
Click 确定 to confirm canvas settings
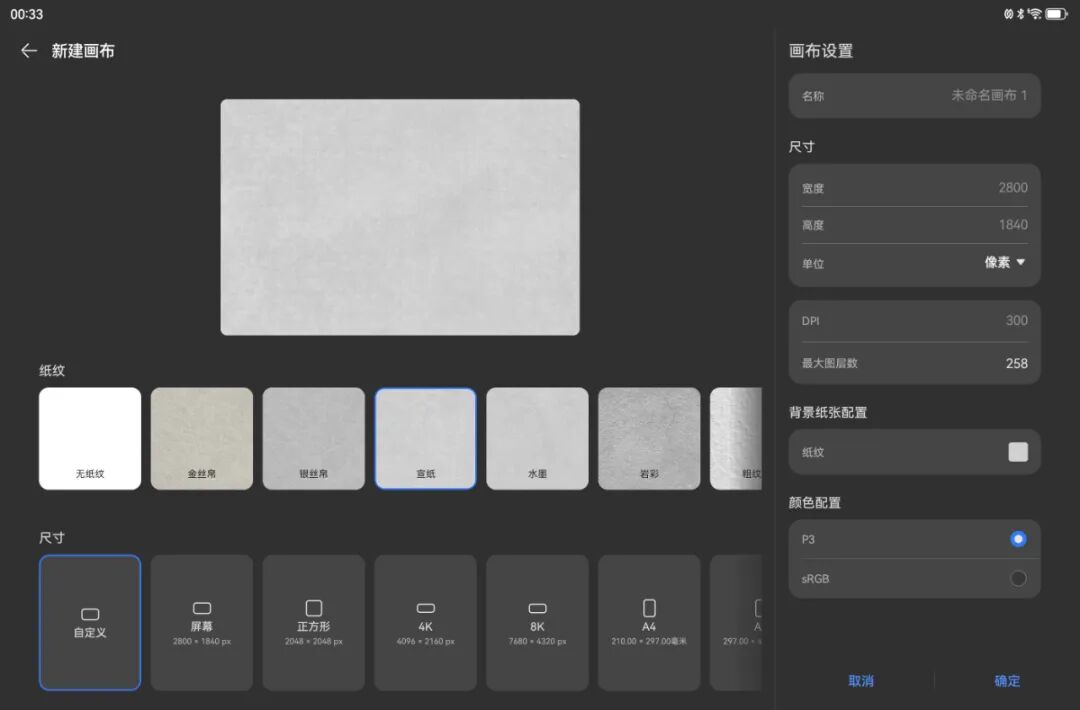[1007, 681]
